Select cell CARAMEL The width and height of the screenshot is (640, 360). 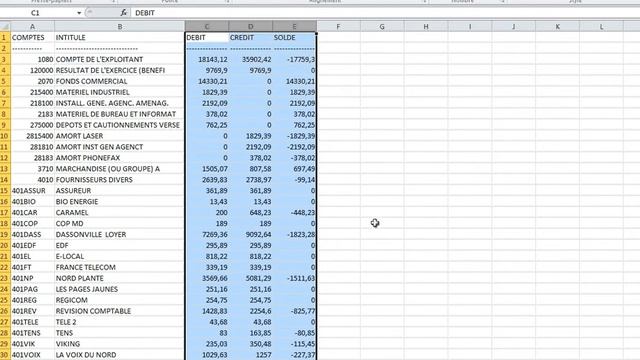coord(120,213)
